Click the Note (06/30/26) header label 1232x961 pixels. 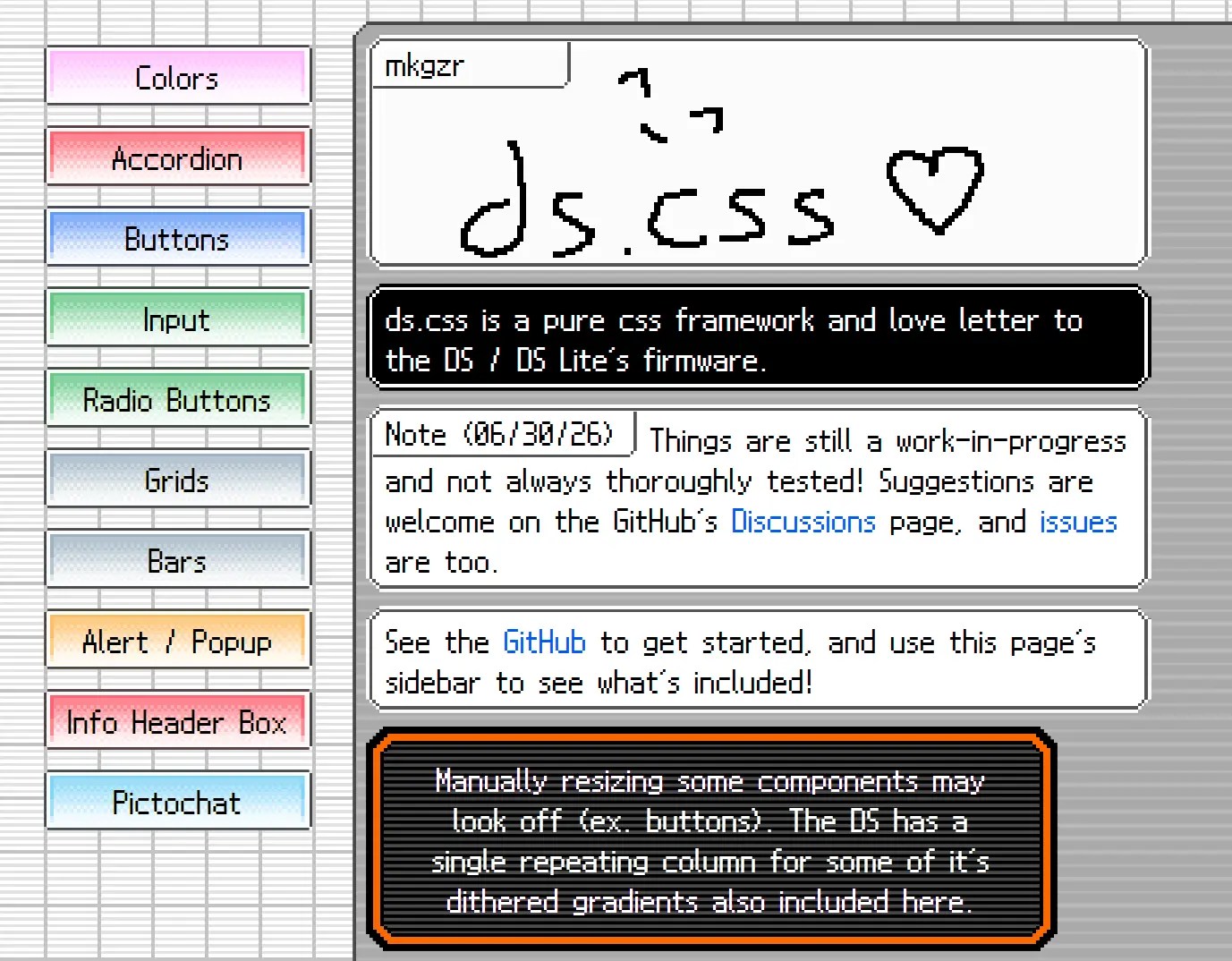[x=504, y=435]
